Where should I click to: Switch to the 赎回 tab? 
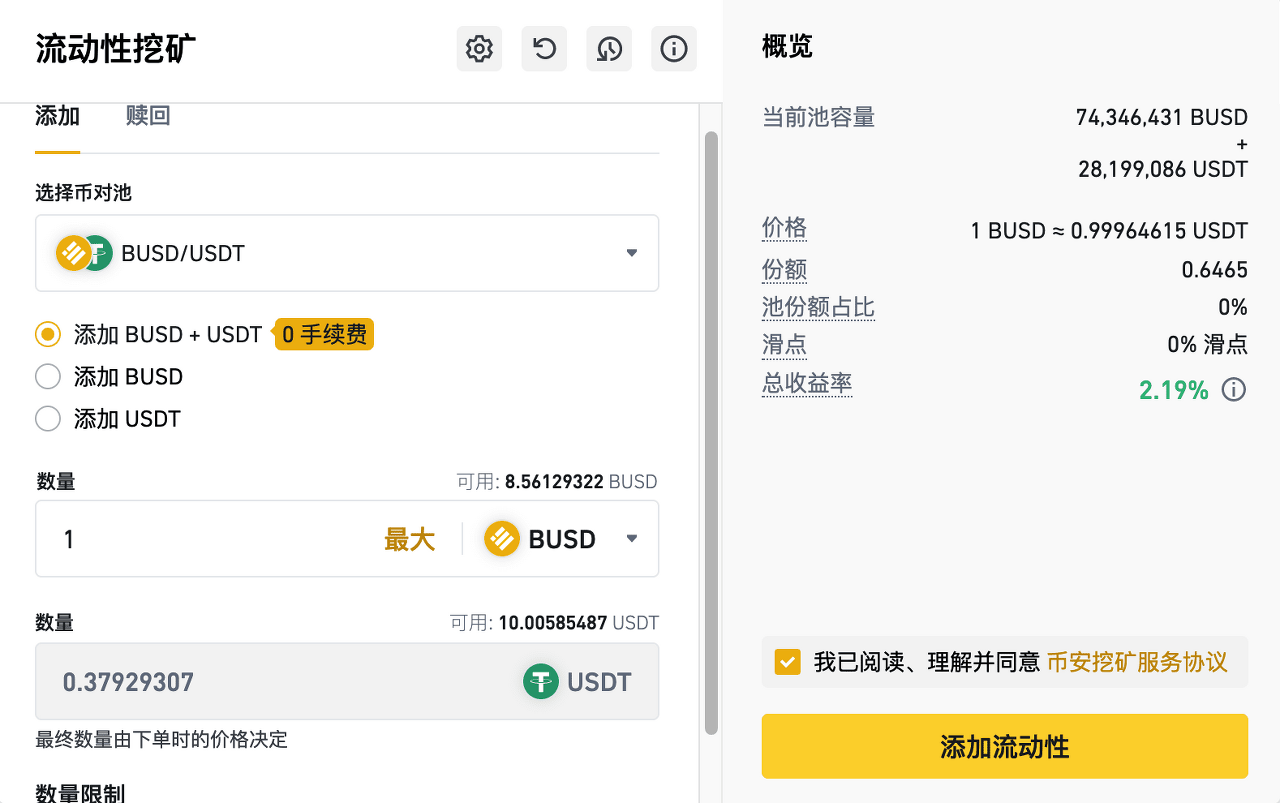pos(148,116)
